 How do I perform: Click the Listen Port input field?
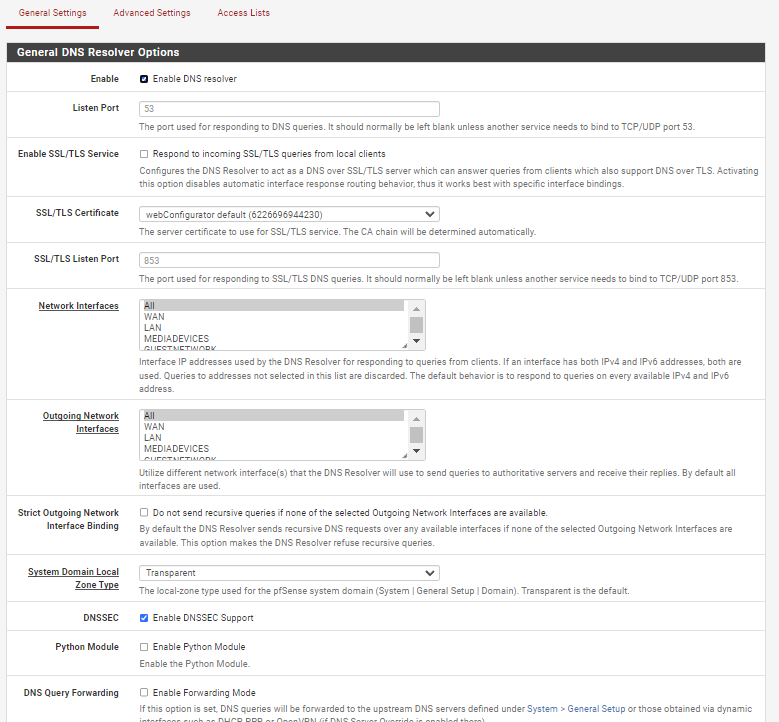(x=289, y=109)
